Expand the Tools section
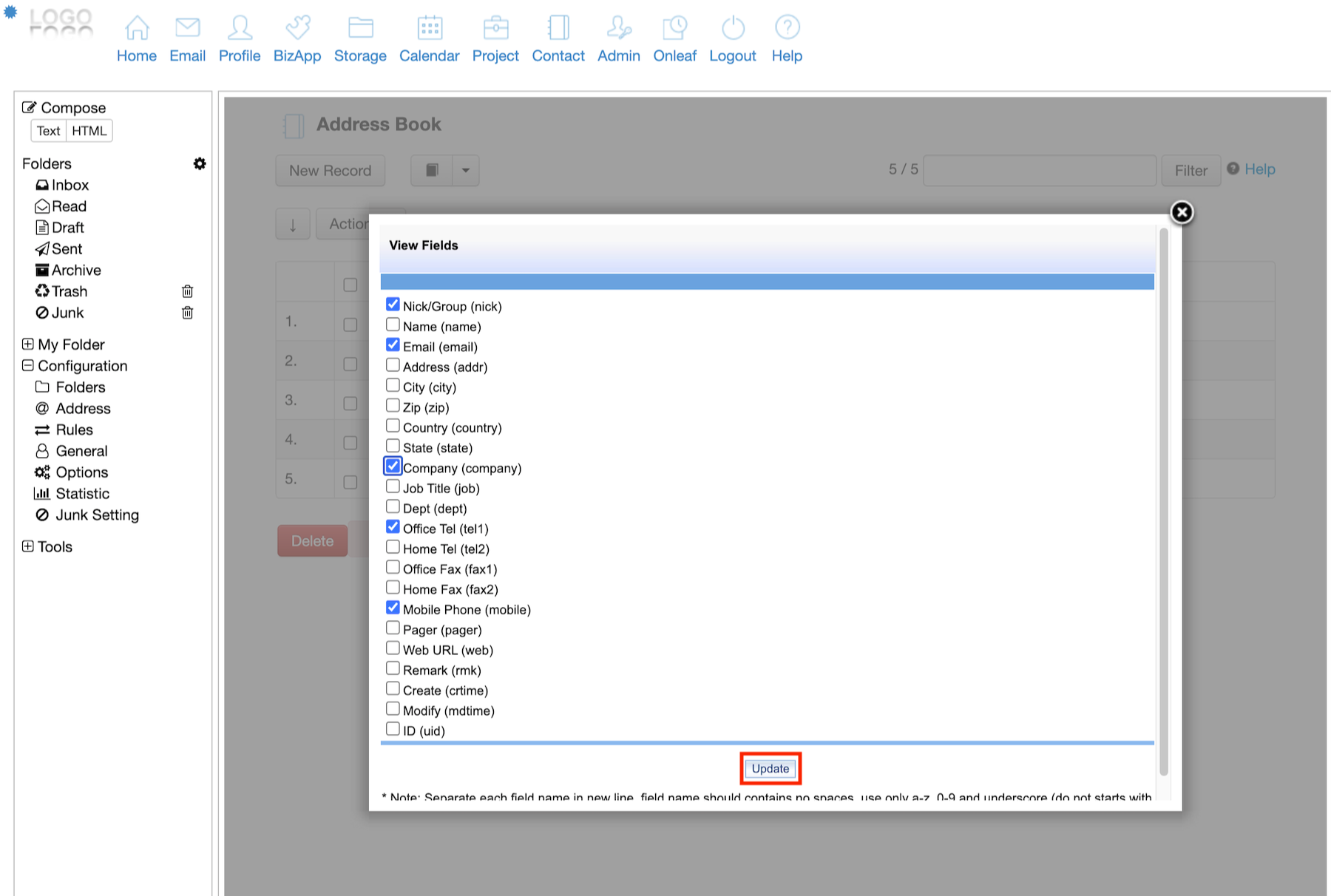This screenshot has width=1331, height=896. tap(28, 547)
